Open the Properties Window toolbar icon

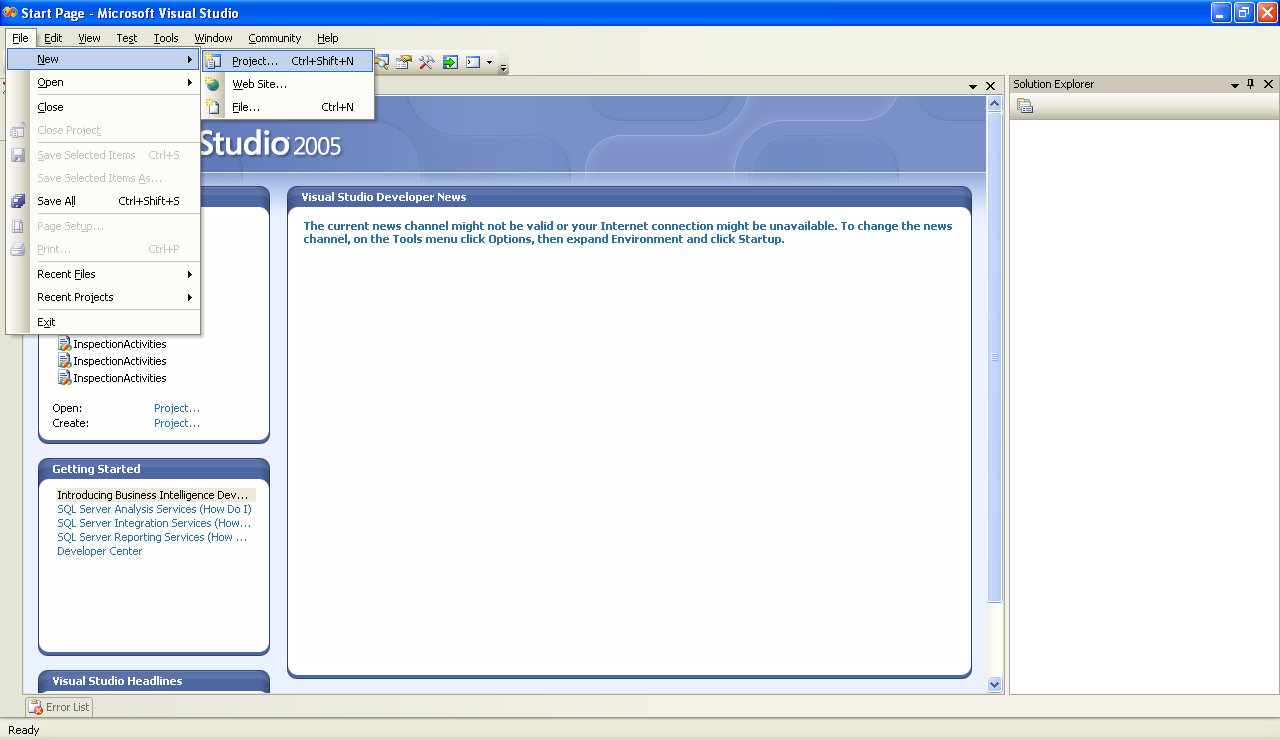404,62
